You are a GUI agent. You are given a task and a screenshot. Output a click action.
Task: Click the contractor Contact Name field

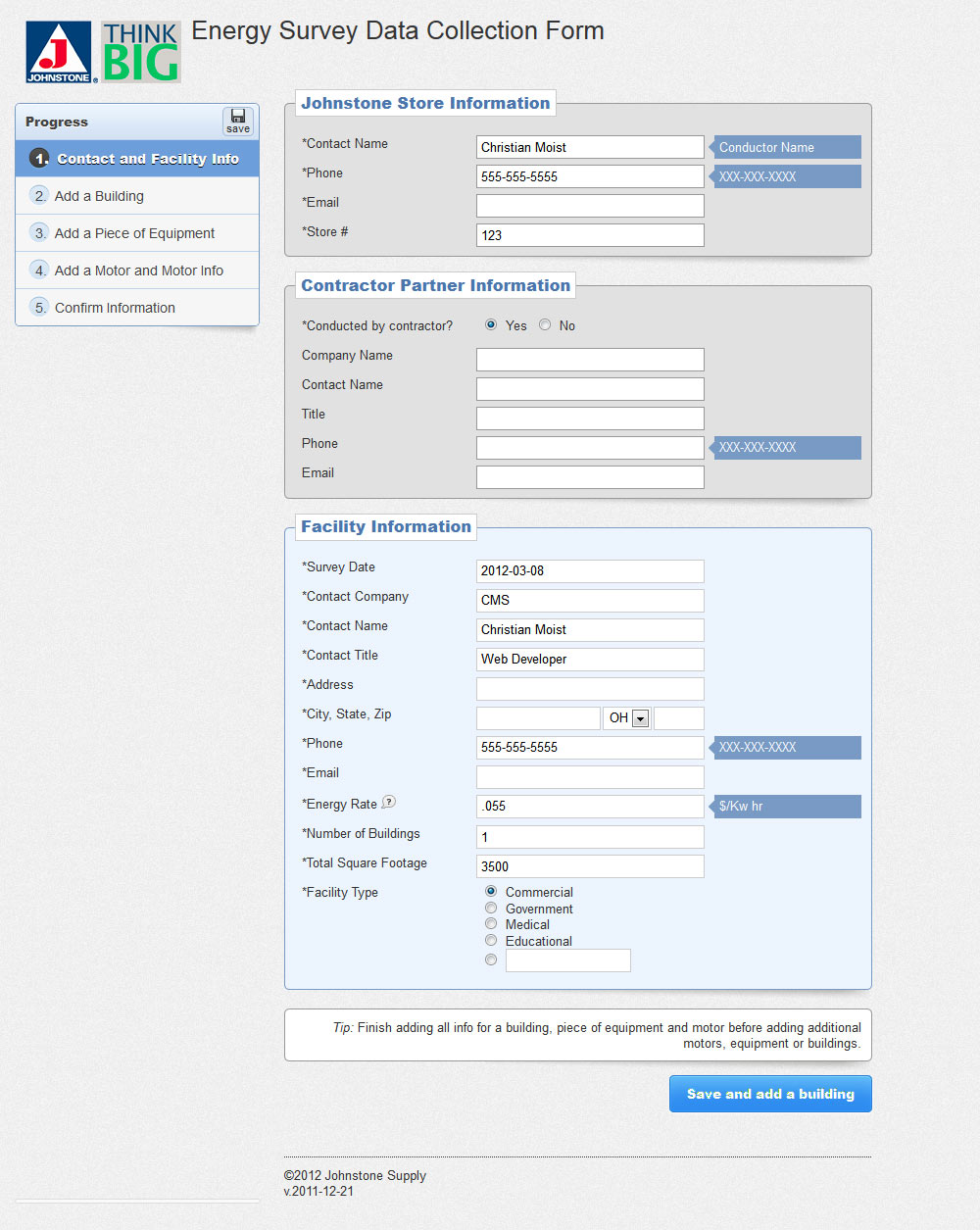pyautogui.click(x=590, y=389)
